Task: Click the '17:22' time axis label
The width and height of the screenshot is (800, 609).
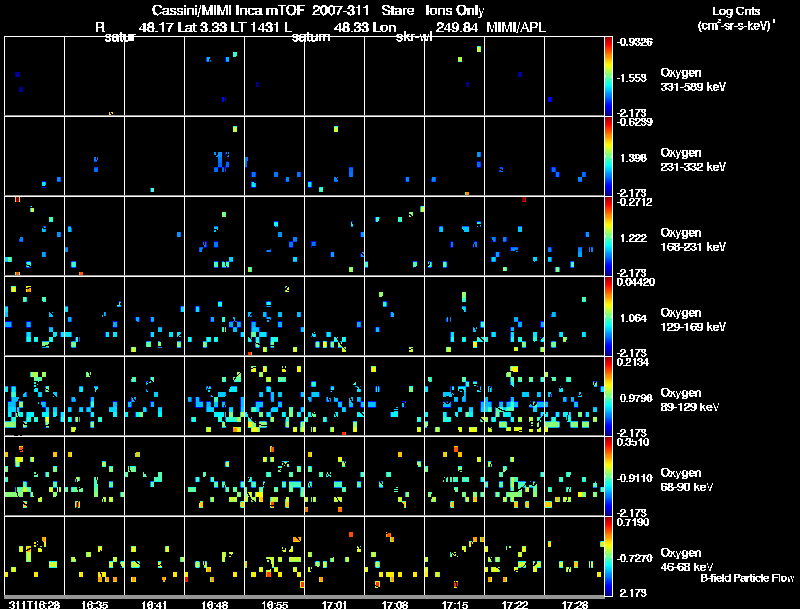Action: click(514, 604)
